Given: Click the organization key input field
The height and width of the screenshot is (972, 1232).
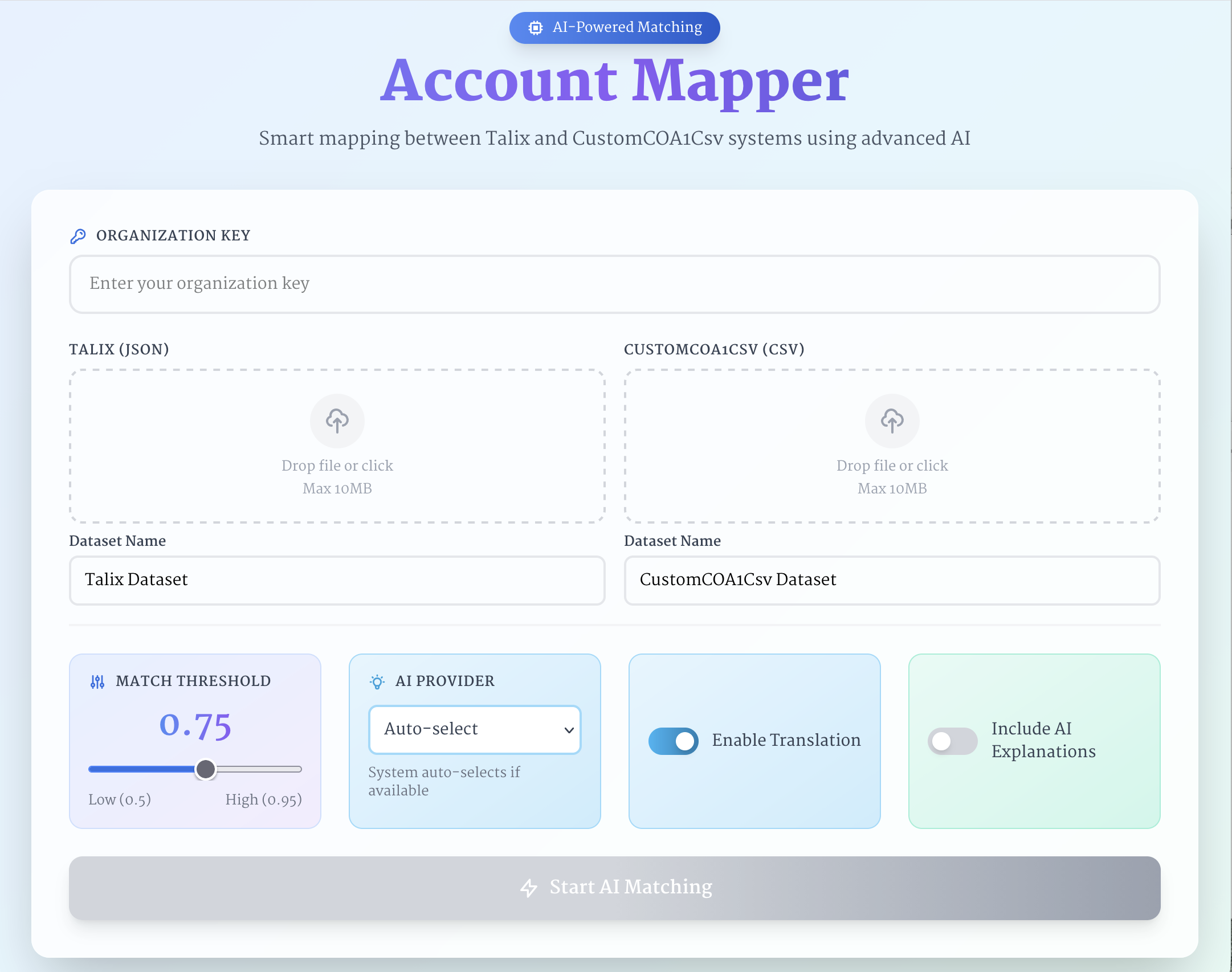Looking at the screenshot, I should (x=614, y=284).
